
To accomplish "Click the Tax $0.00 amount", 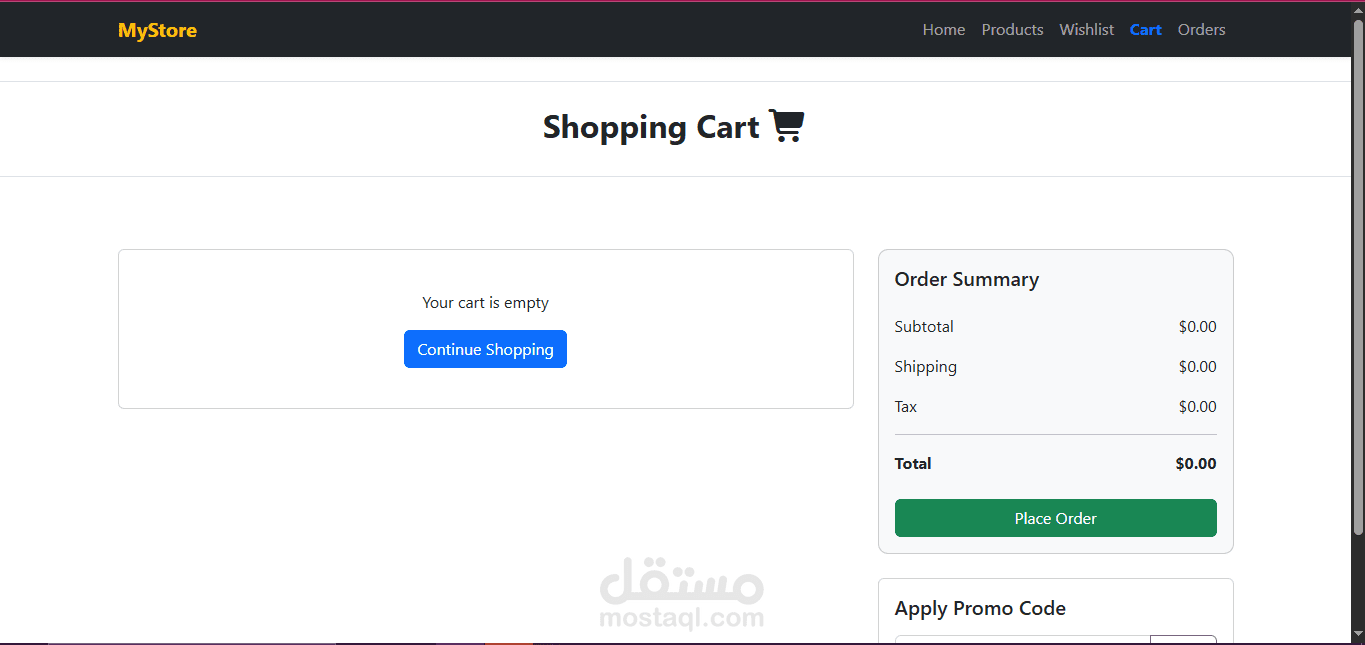I will coord(1197,406).
